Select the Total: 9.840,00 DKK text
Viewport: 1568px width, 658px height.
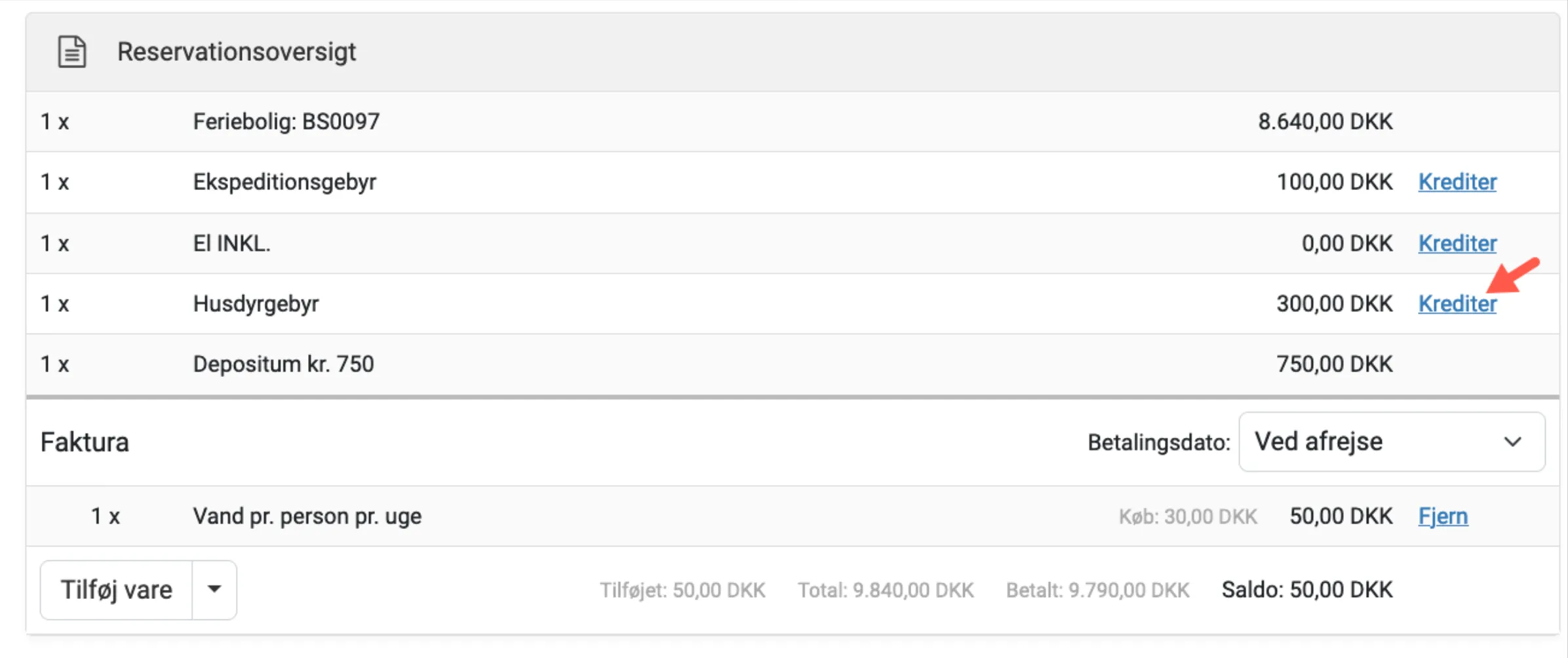coord(885,590)
